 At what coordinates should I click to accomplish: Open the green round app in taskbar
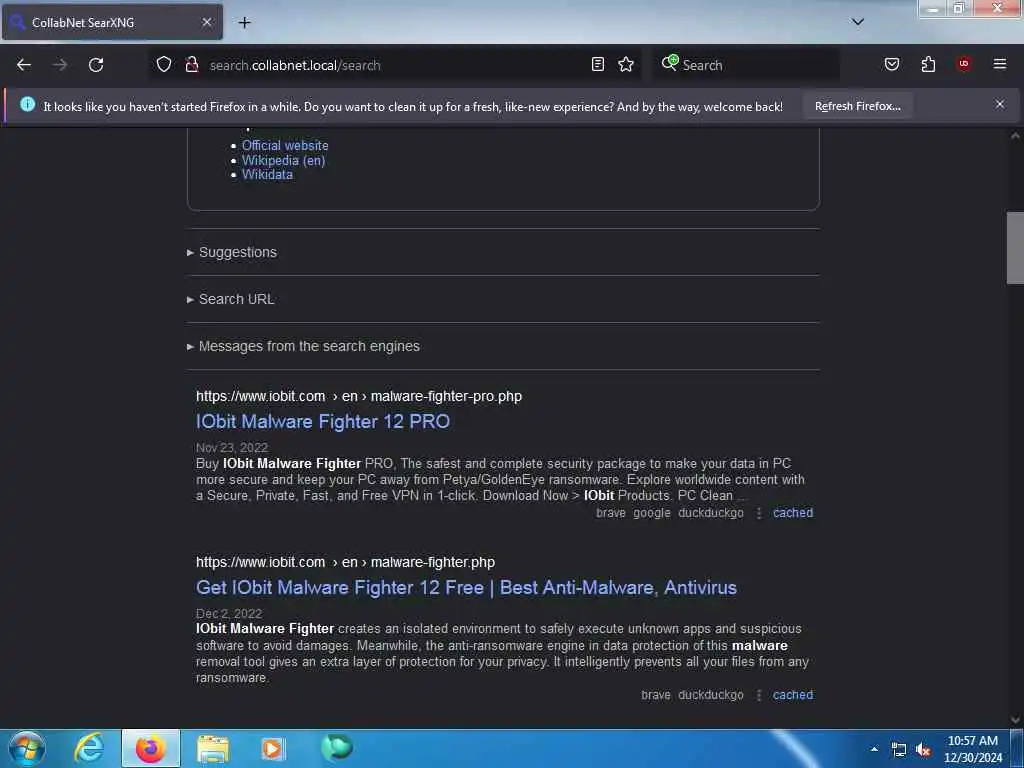[x=337, y=748]
